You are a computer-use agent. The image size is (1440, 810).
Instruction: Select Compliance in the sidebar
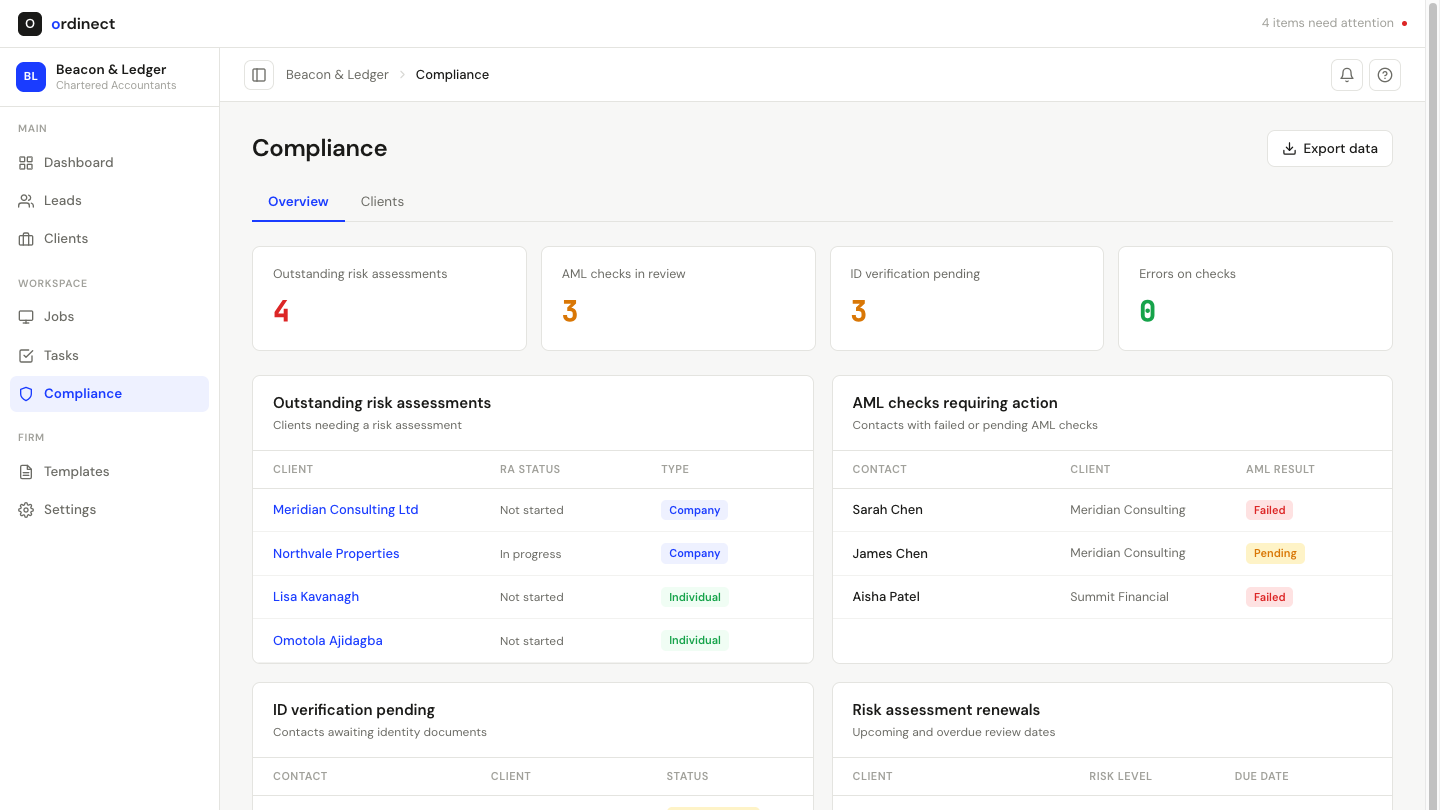(110, 394)
